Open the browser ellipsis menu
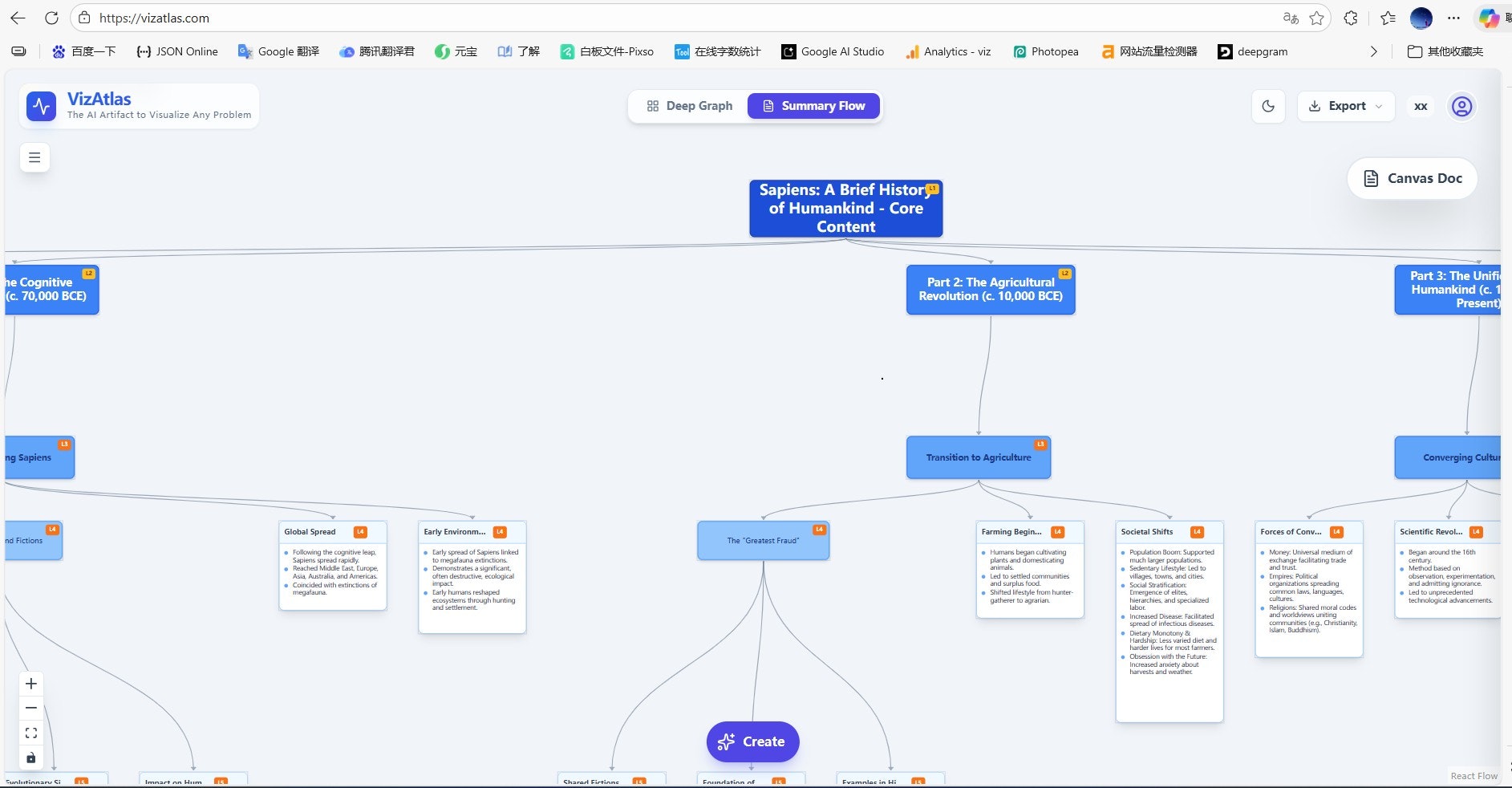This screenshot has height=788, width=1512. point(1453,18)
